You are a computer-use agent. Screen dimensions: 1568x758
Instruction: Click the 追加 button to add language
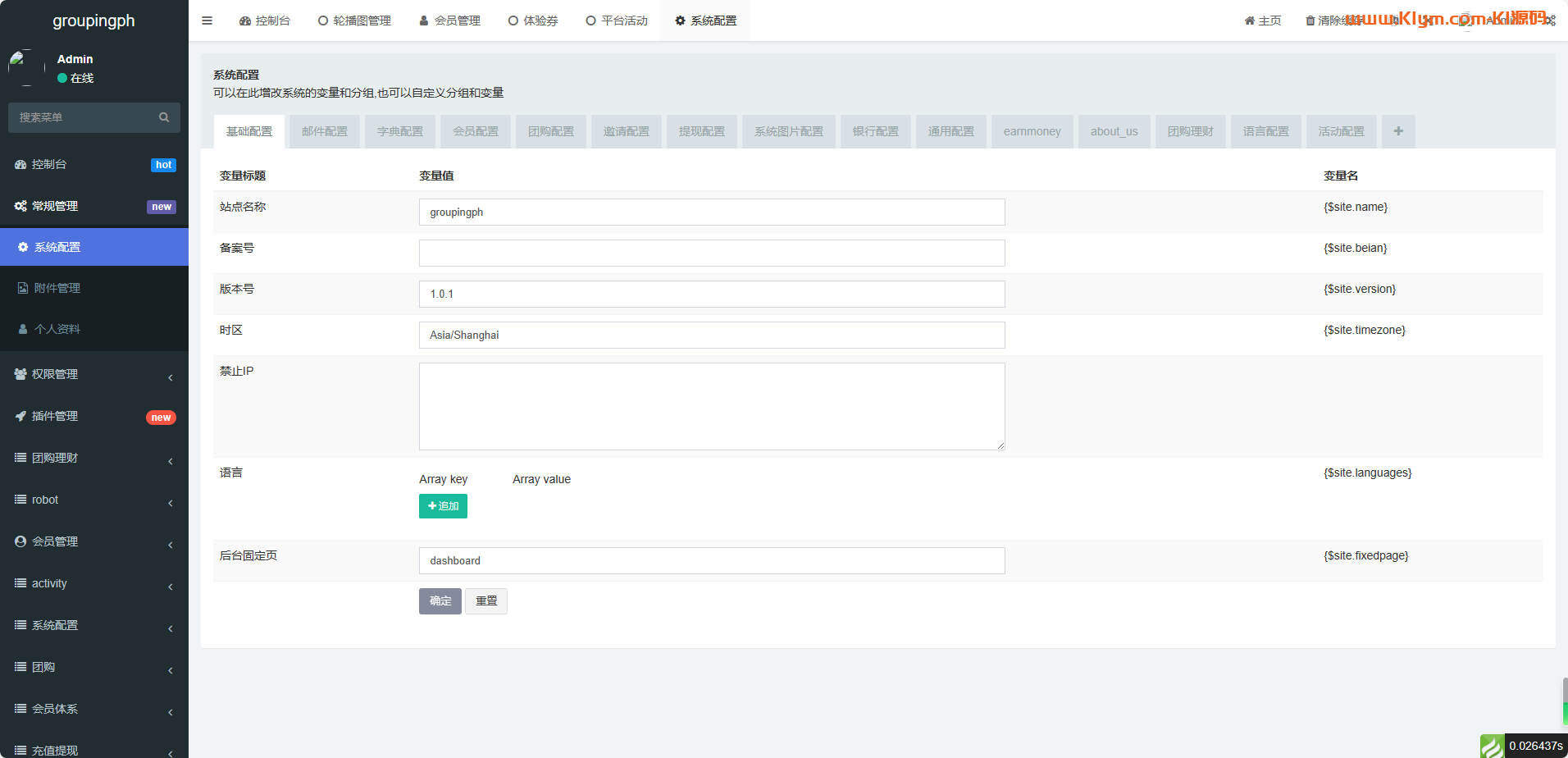[443, 506]
